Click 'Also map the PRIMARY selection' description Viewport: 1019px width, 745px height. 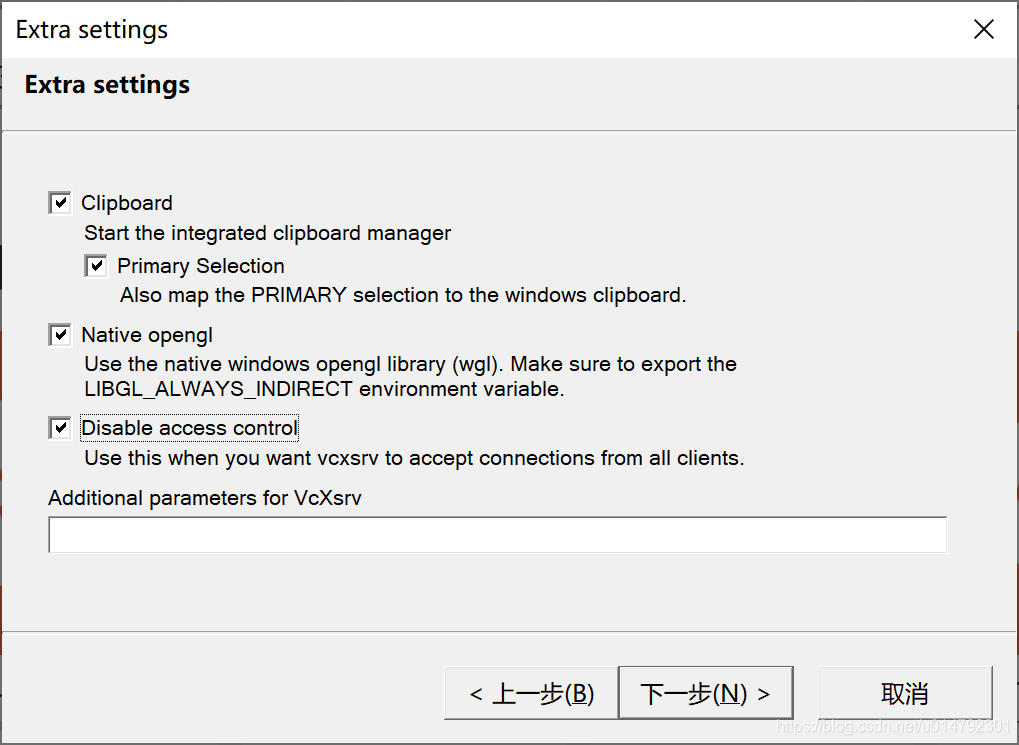pyautogui.click(x=403, y=295)
